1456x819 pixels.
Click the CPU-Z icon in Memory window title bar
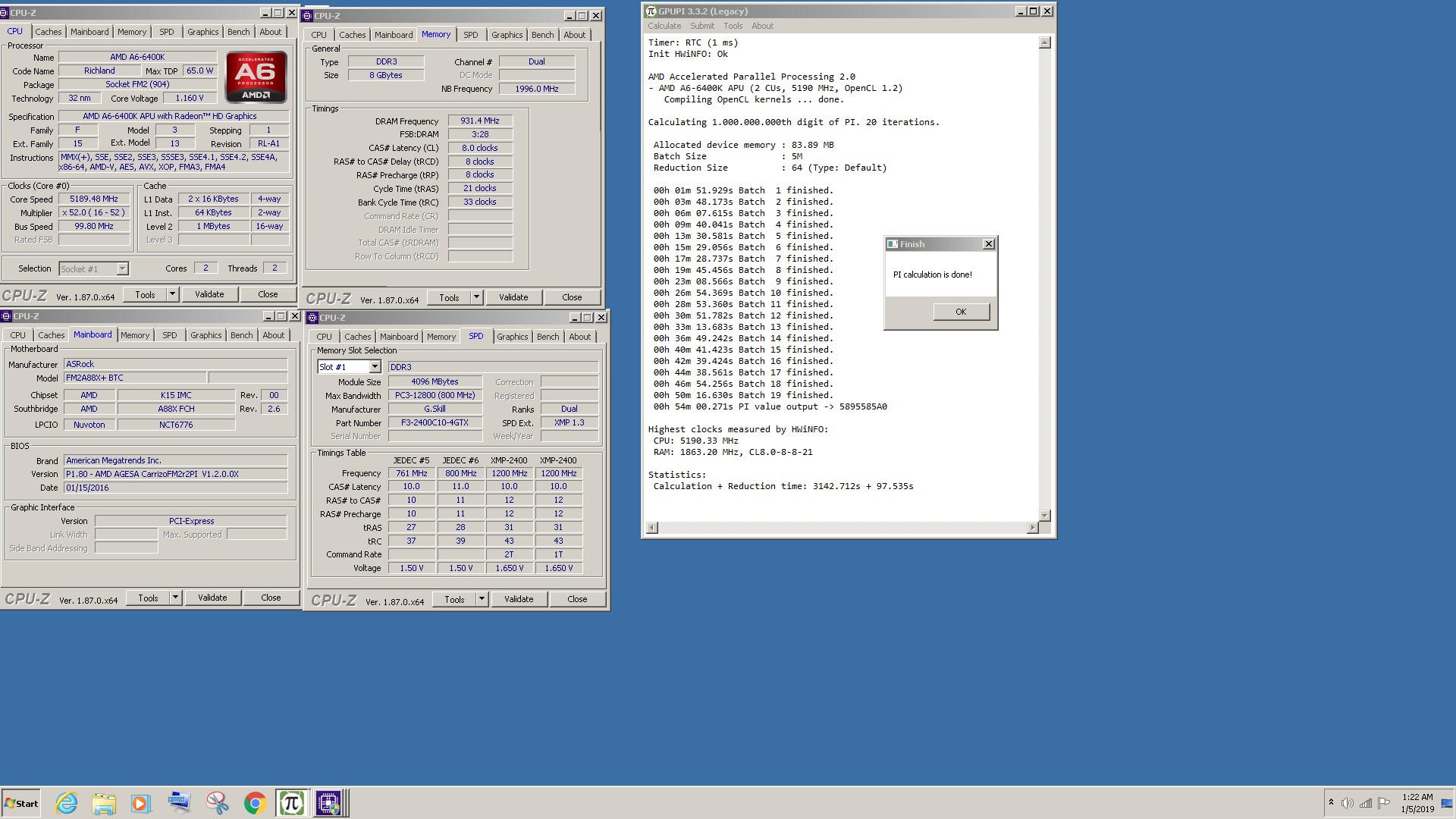[x=308, y=16]
